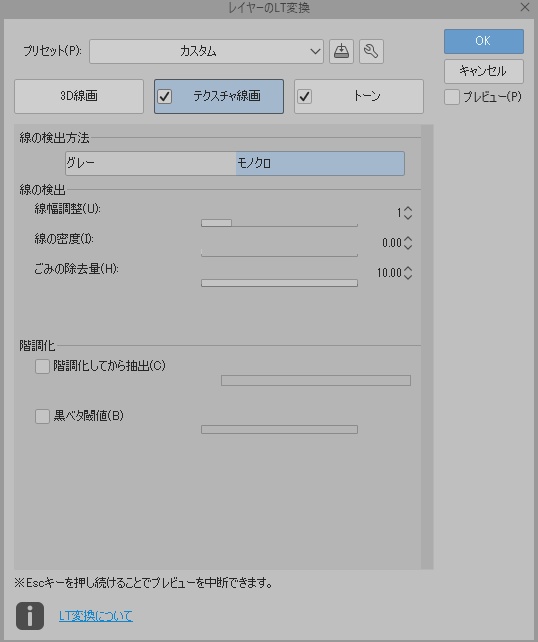This screenshot has width=538, height=642.
Task: Click the ごみの除去量 value 10.00
Action: point(389,273)
